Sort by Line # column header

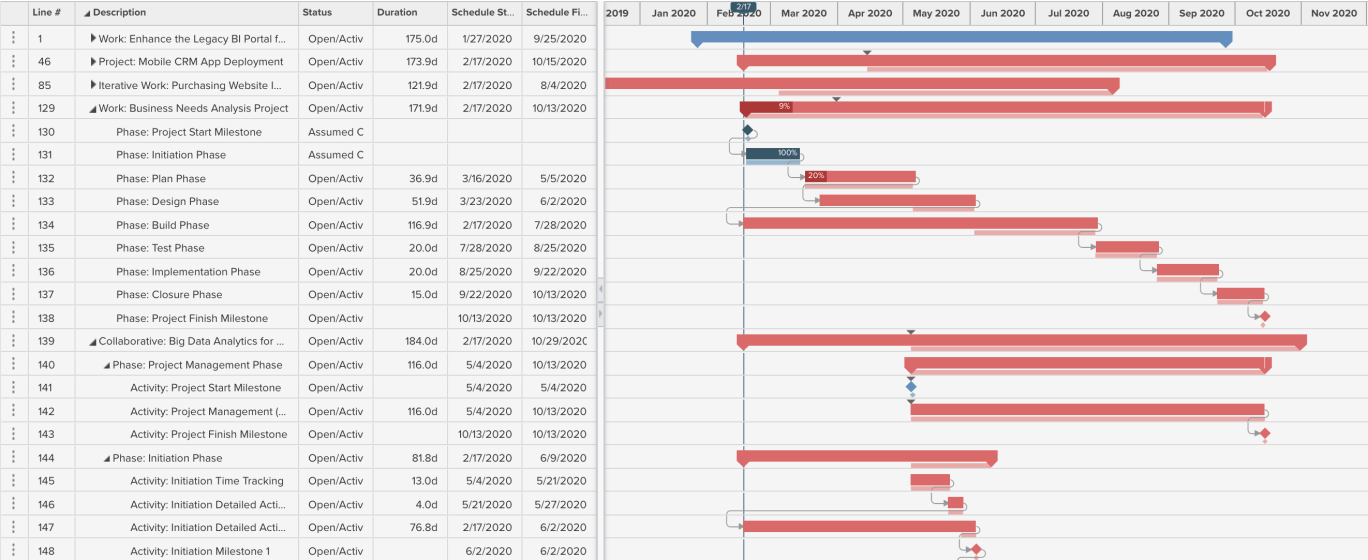point(47,13)
